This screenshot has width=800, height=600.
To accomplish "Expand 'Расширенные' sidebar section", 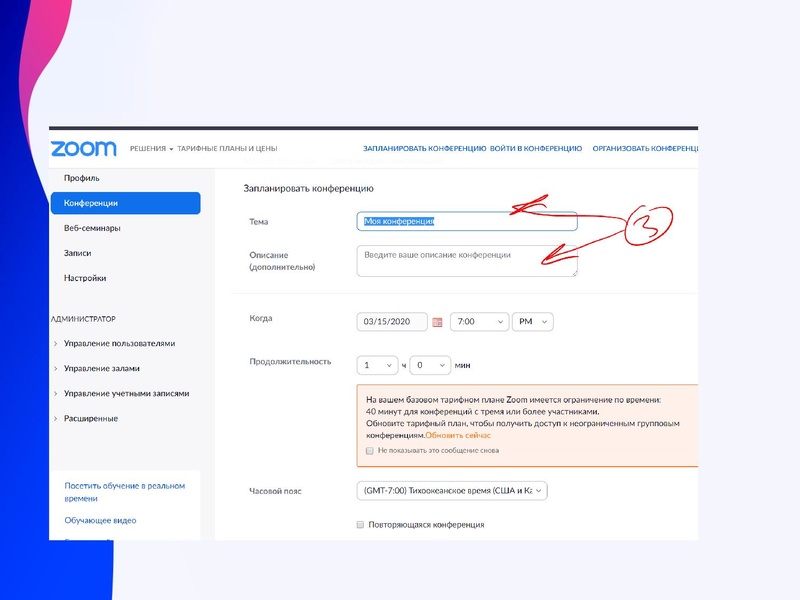I will tap(90, 419).
